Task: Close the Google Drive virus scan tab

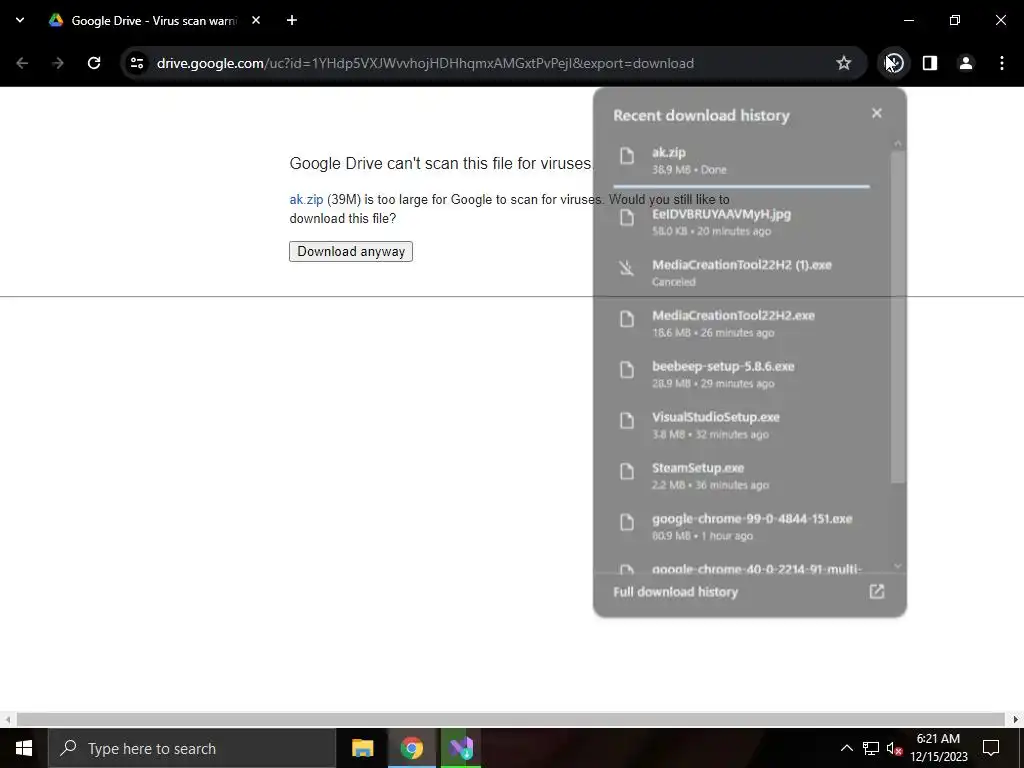Action: (x=256, y=20)
